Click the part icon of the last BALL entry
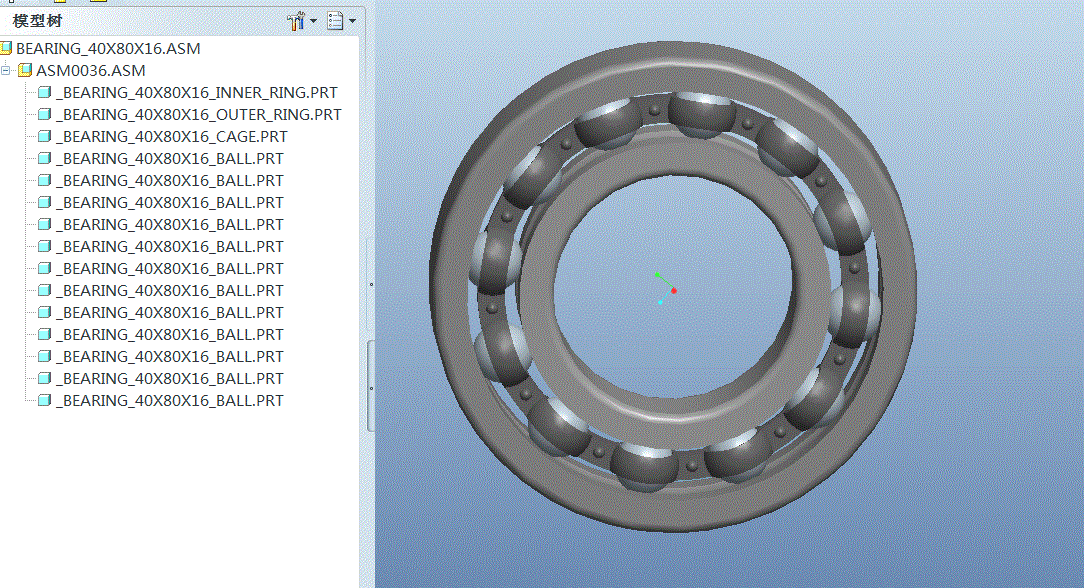 44,401
